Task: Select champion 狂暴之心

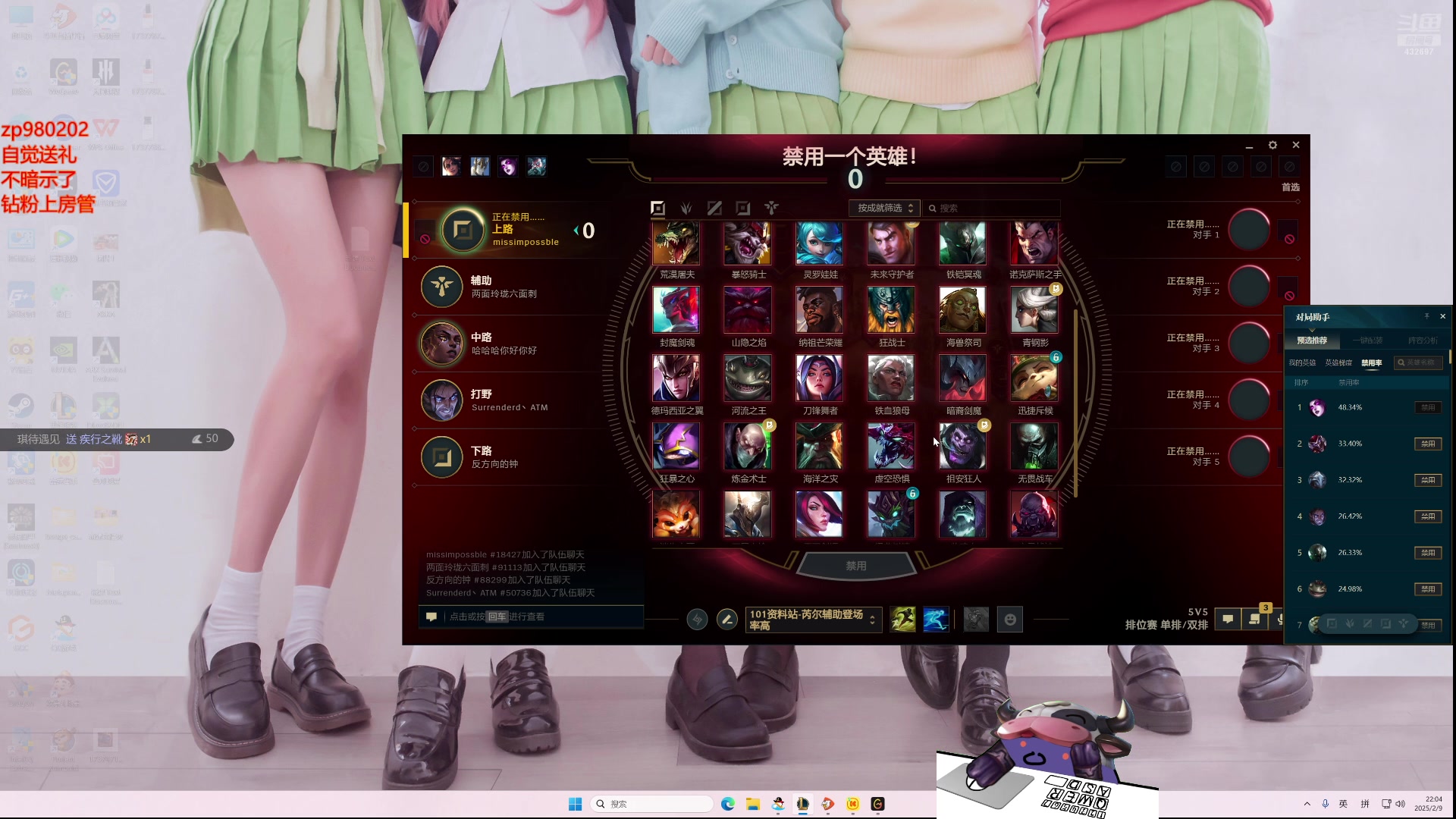Action: 676,446
